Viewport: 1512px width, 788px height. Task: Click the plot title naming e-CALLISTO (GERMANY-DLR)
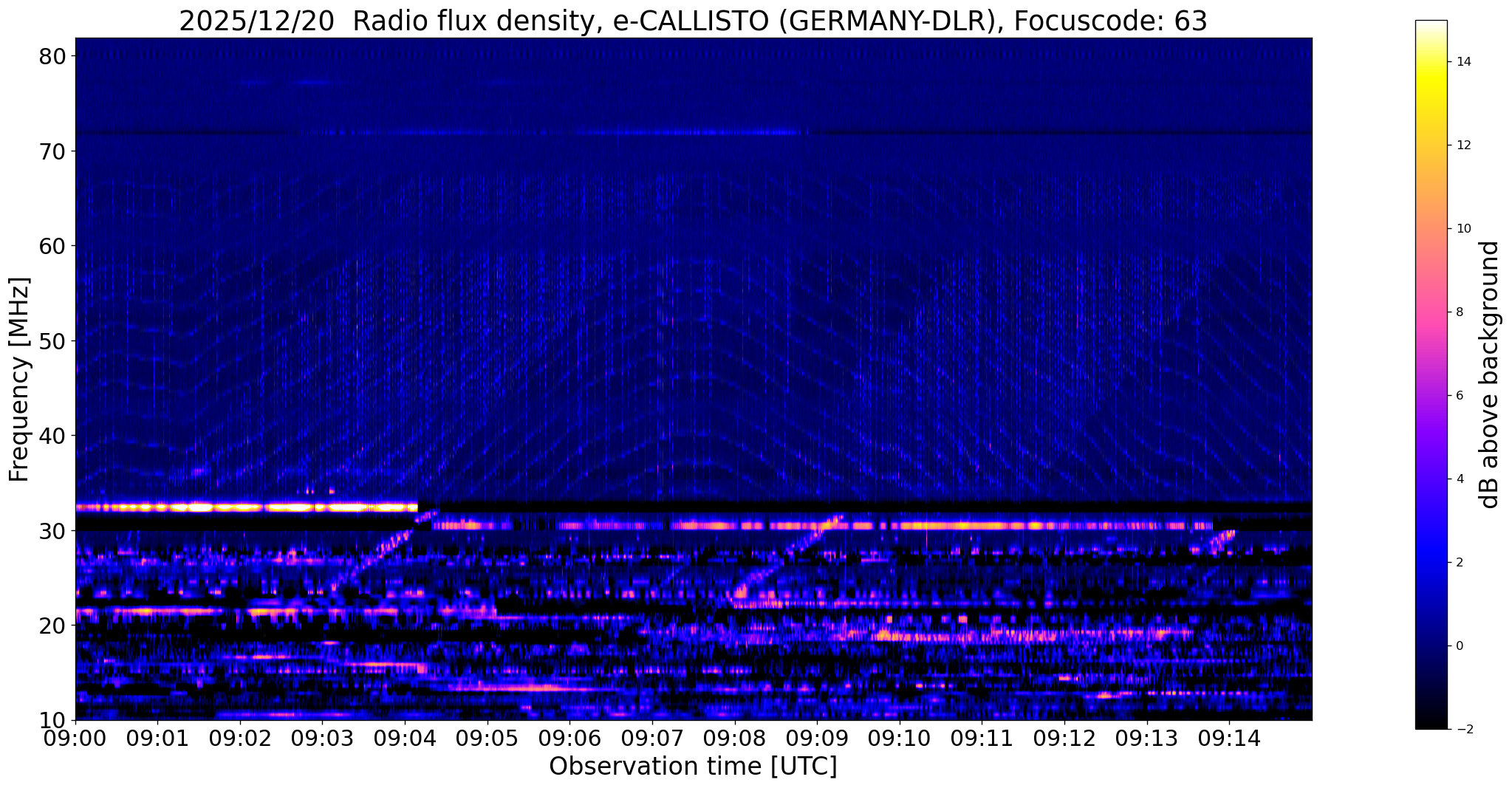tap(693, 21)
